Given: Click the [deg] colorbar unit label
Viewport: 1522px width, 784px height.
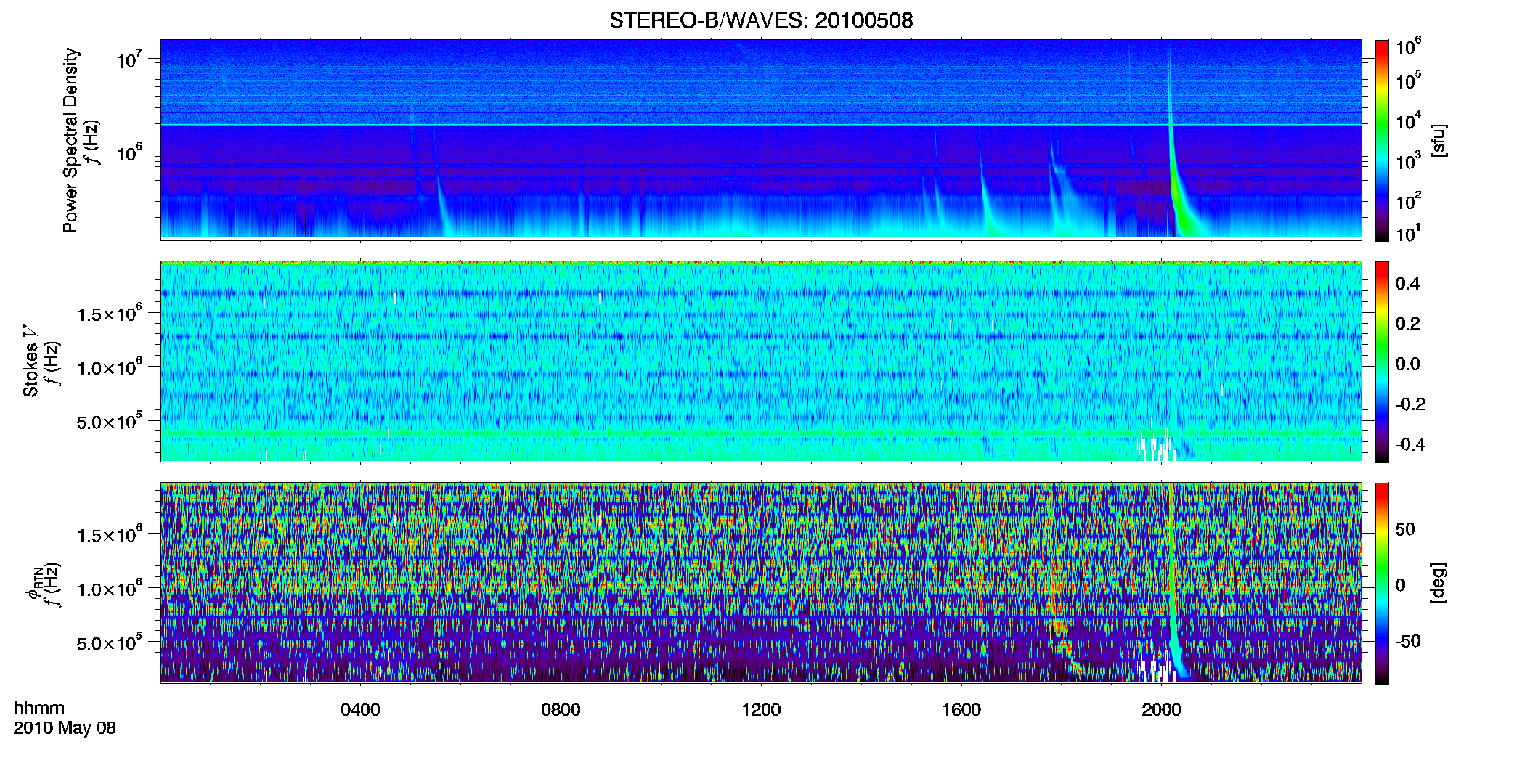Looking at the screenshot, I should point(1438,582).
